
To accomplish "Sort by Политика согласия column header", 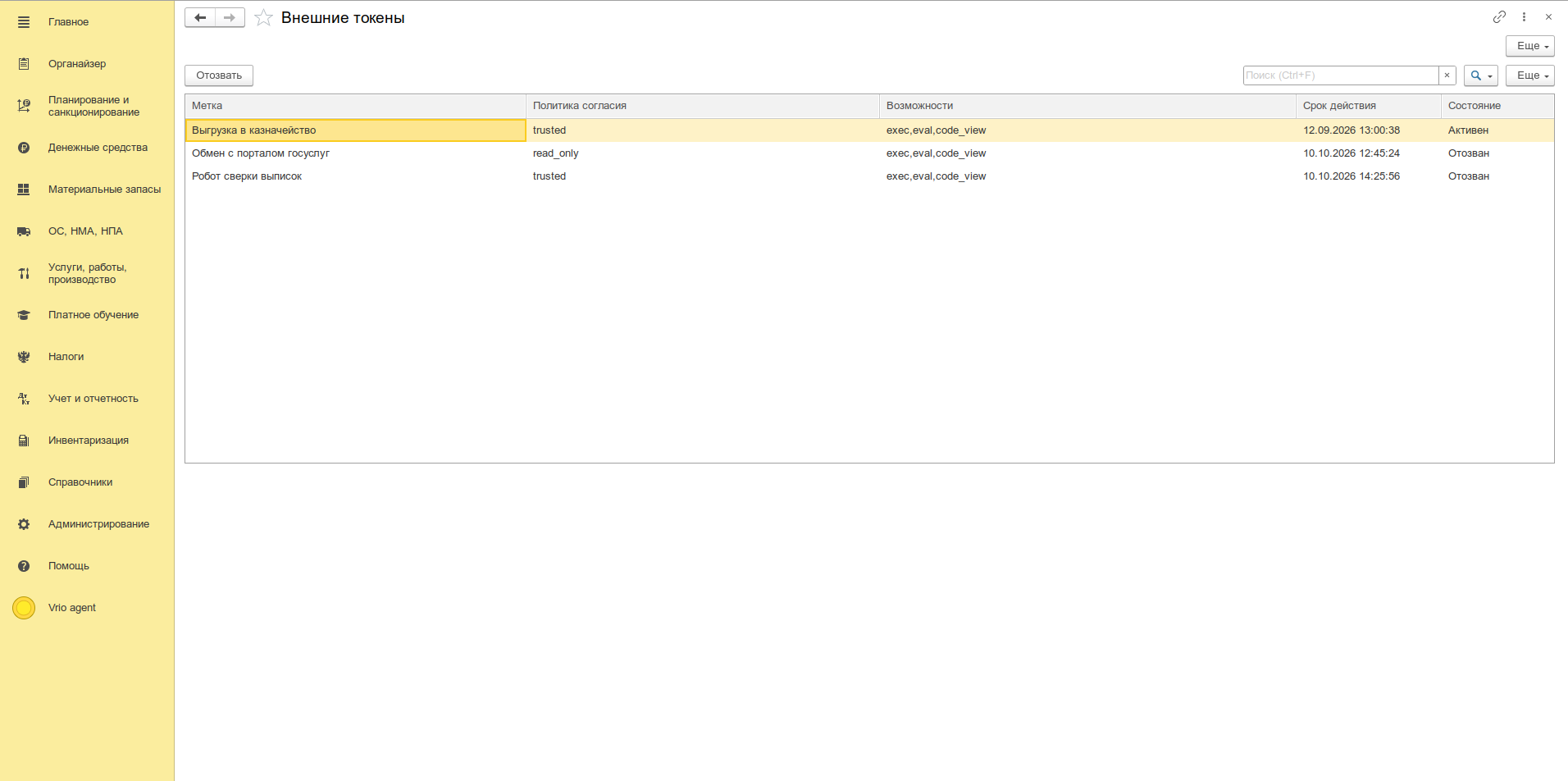I will pos(703,106).
